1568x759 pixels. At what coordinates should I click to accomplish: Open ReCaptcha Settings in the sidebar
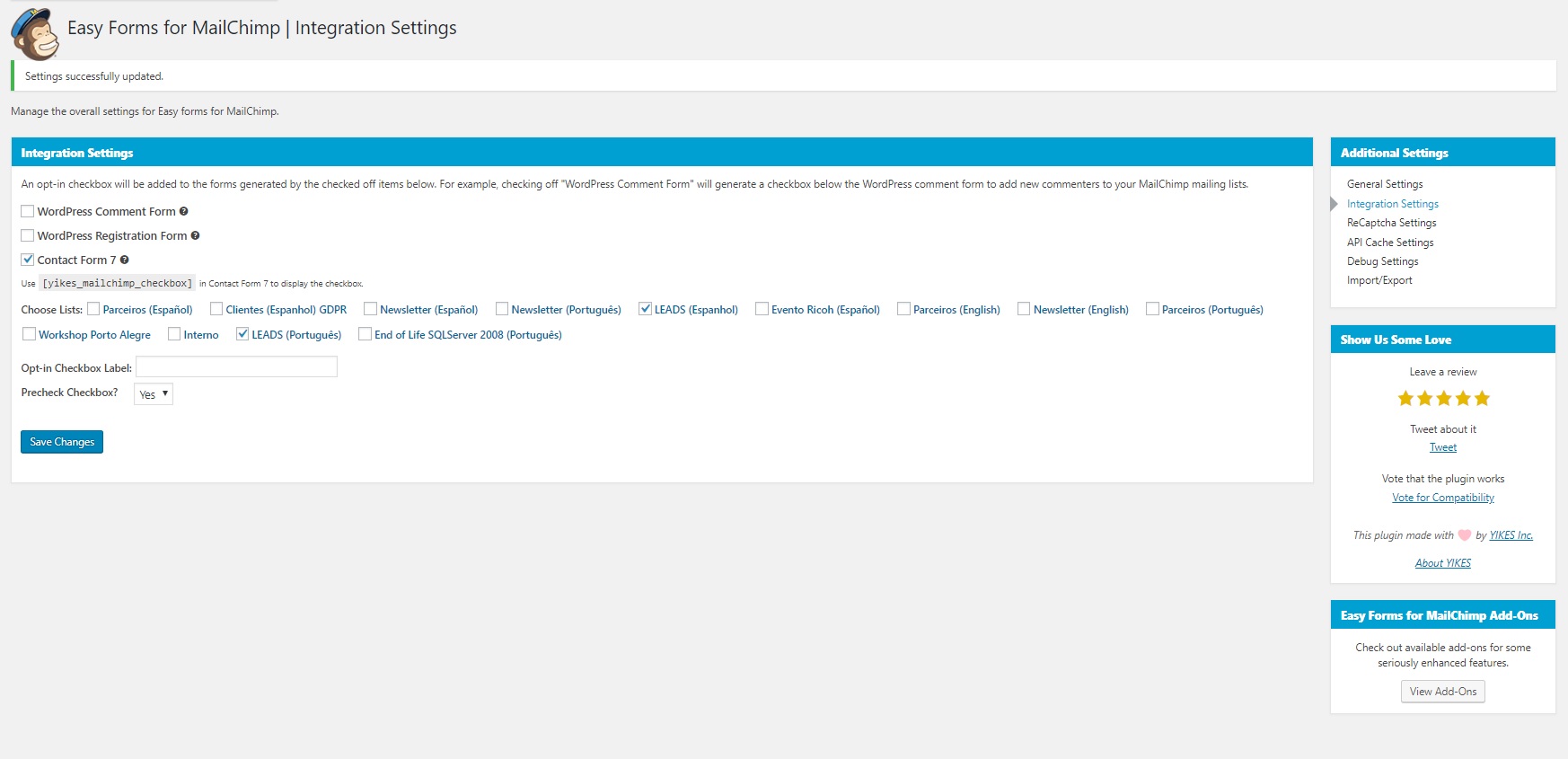pyautogui.click(x=1392, y=223)
